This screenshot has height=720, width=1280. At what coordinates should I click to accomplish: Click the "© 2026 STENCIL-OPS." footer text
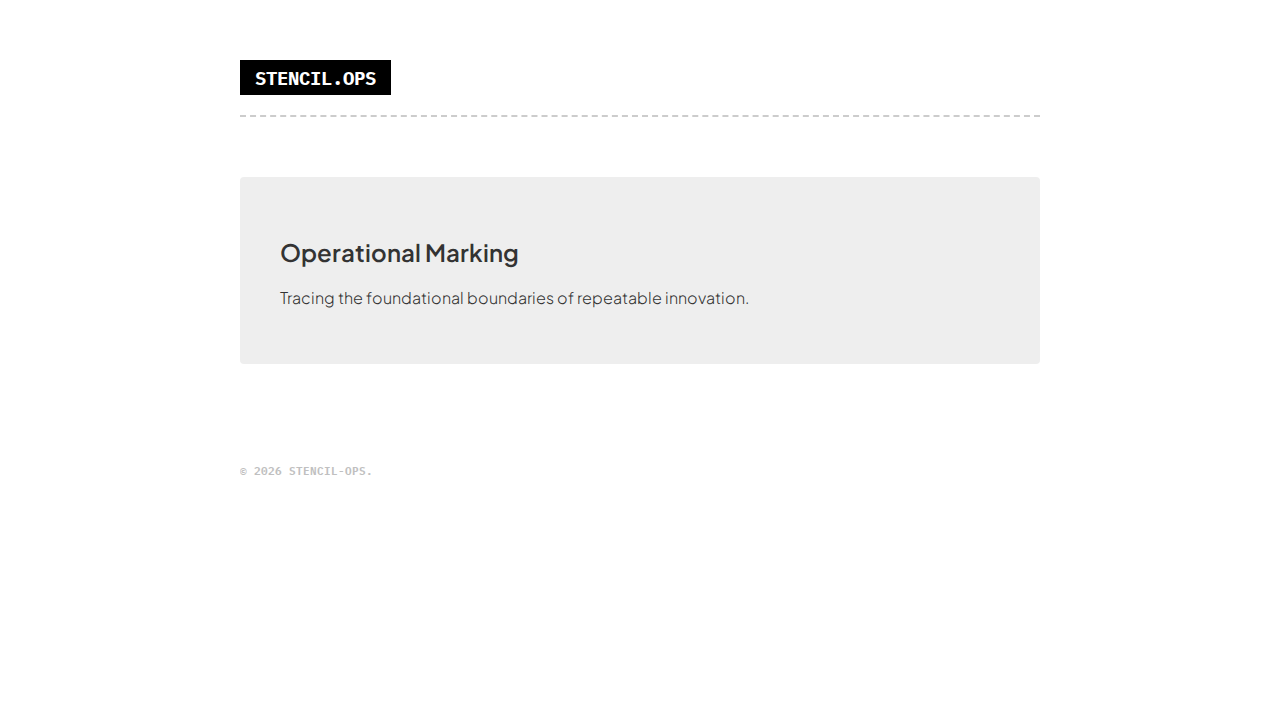point(306,471)
